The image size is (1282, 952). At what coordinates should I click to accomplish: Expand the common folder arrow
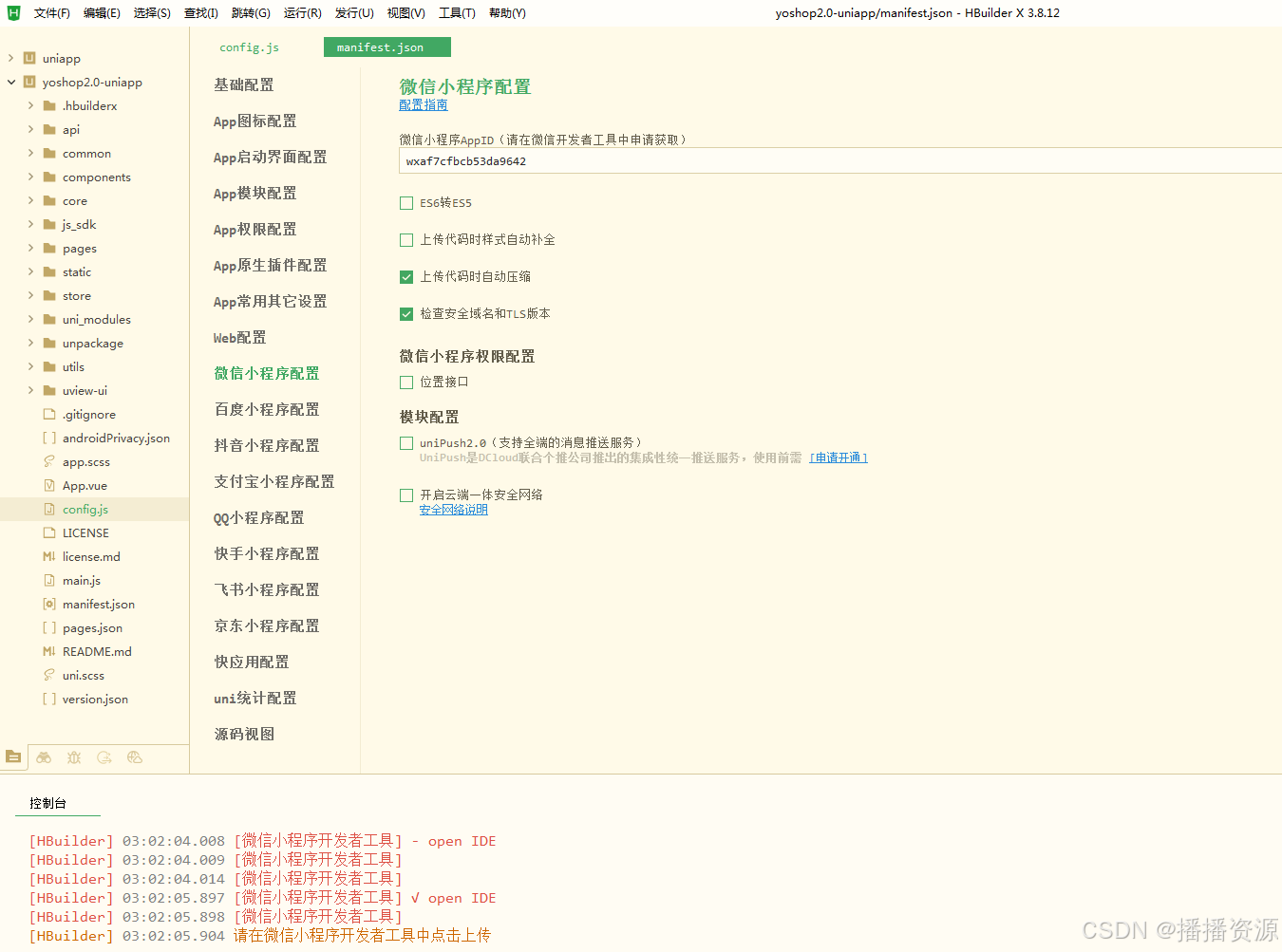click(30, 153)
